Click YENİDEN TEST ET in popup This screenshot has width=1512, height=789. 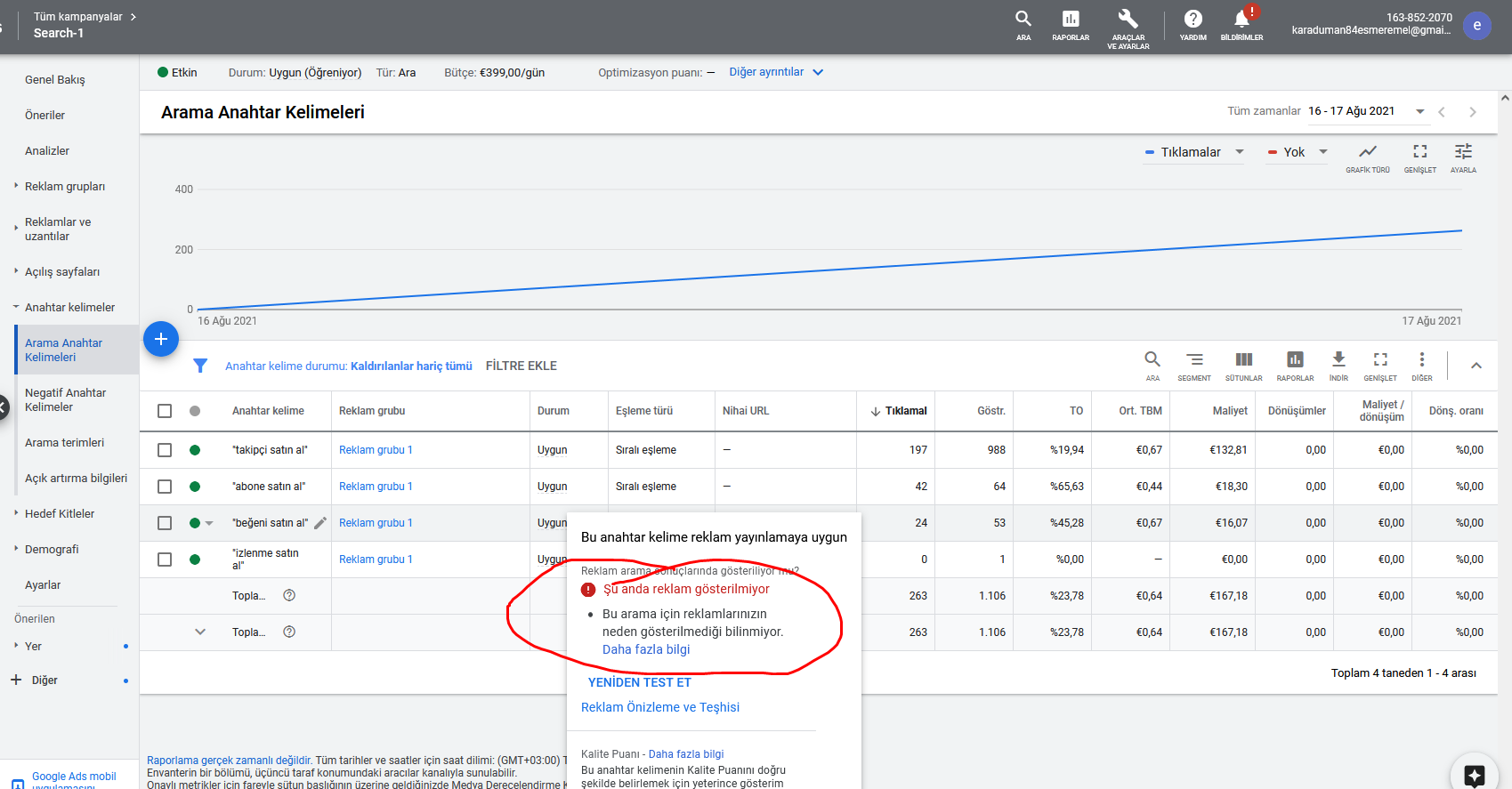pyautogui.click(x=640, y=682)
